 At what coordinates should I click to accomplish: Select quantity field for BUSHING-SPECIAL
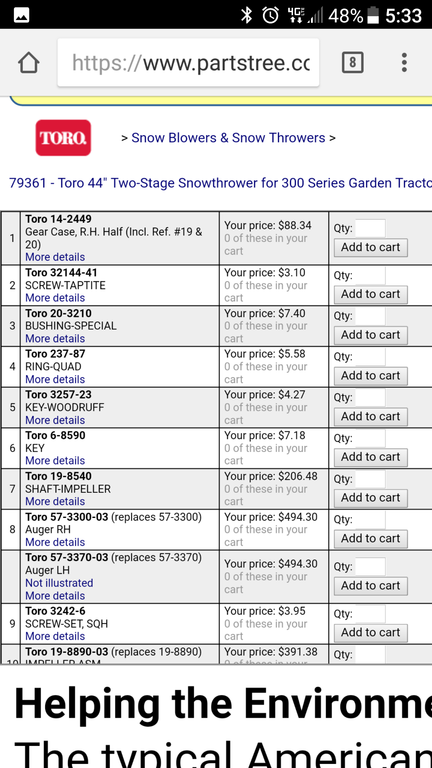[x=370, y=316]
